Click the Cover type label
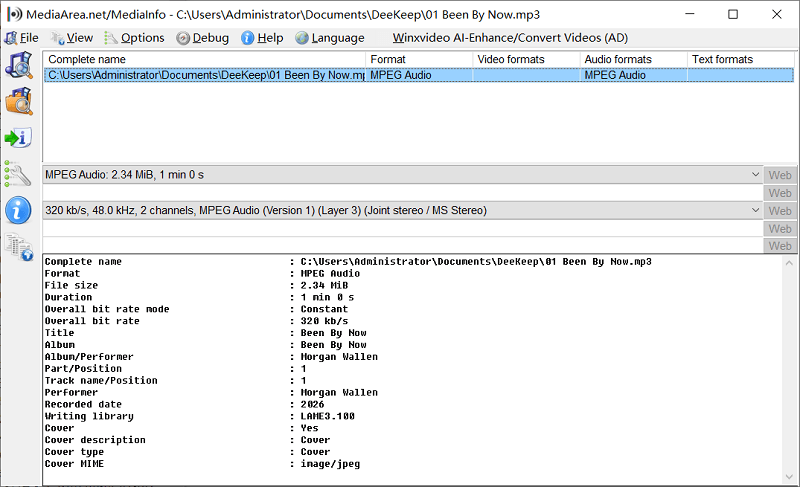The height and width of the screenshot is (487, 800). (74, 452)
